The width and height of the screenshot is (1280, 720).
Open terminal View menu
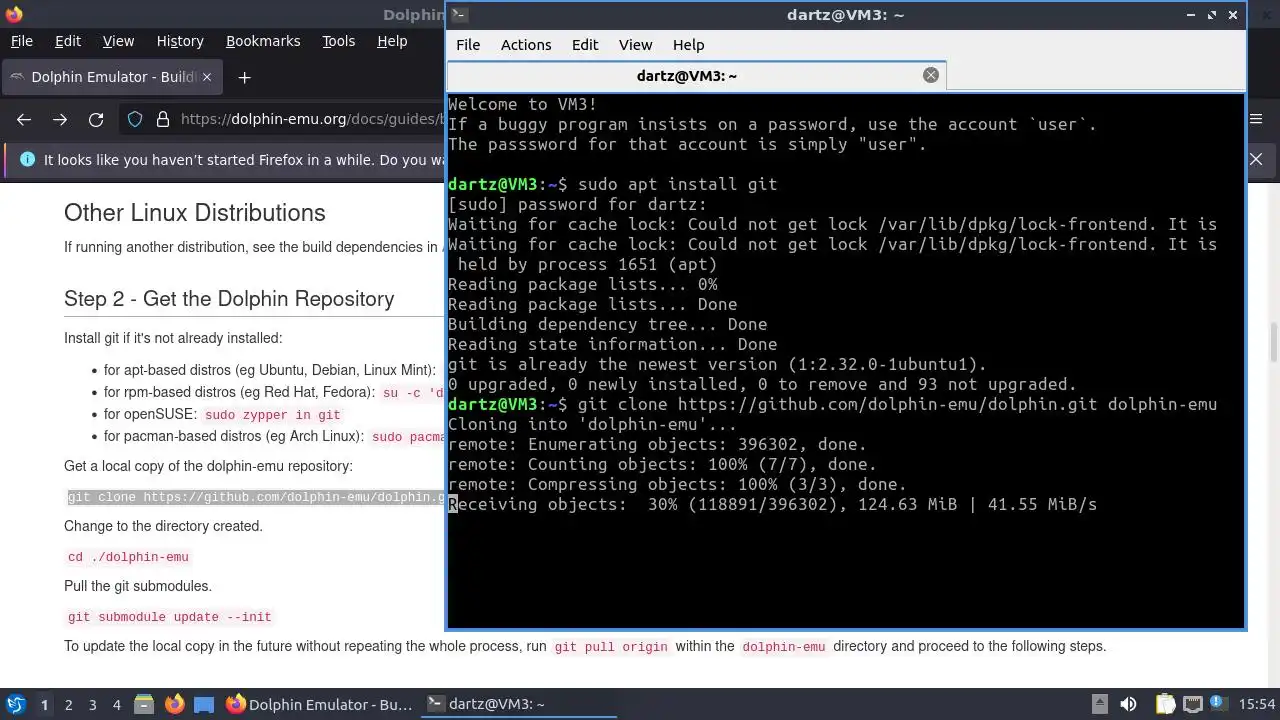[635, 44]
